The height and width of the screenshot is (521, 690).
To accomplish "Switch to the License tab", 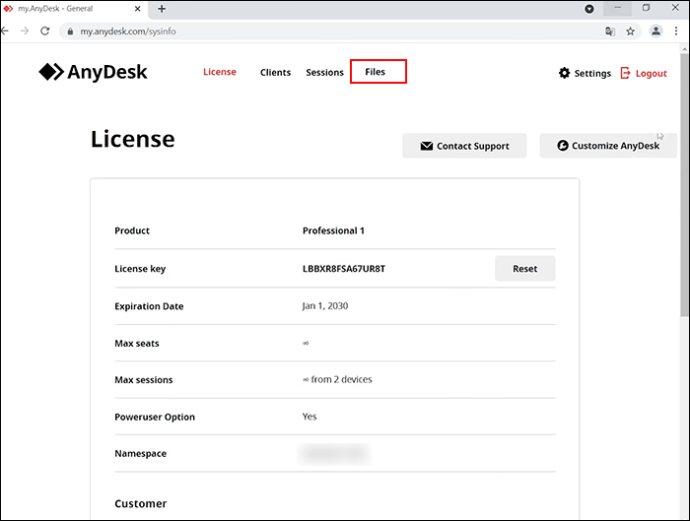I will tap(220, 72).
